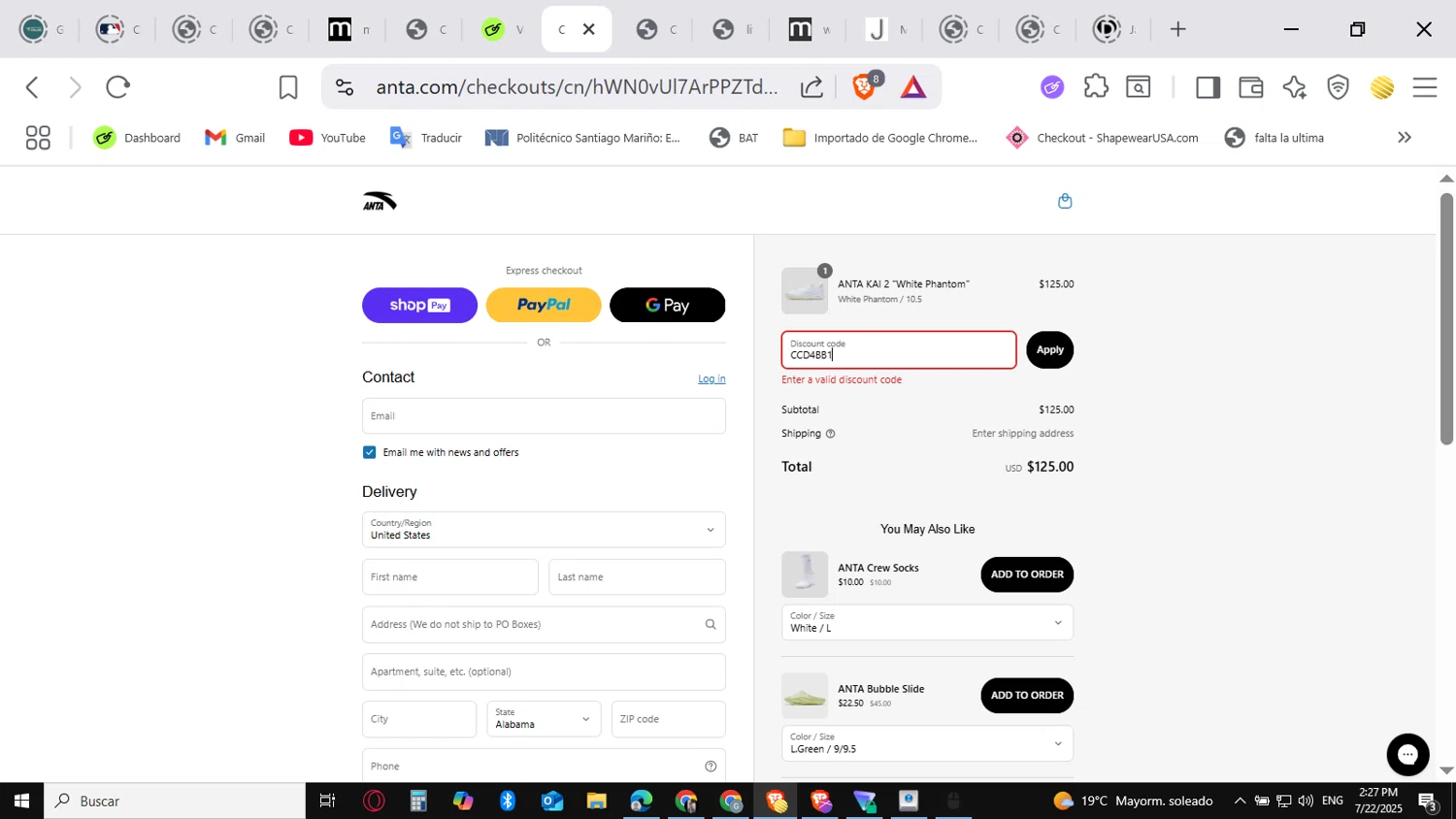Screen dimensions: 1456x819
Task: Show more bookmarks chevron
Action: (1405, 138)
